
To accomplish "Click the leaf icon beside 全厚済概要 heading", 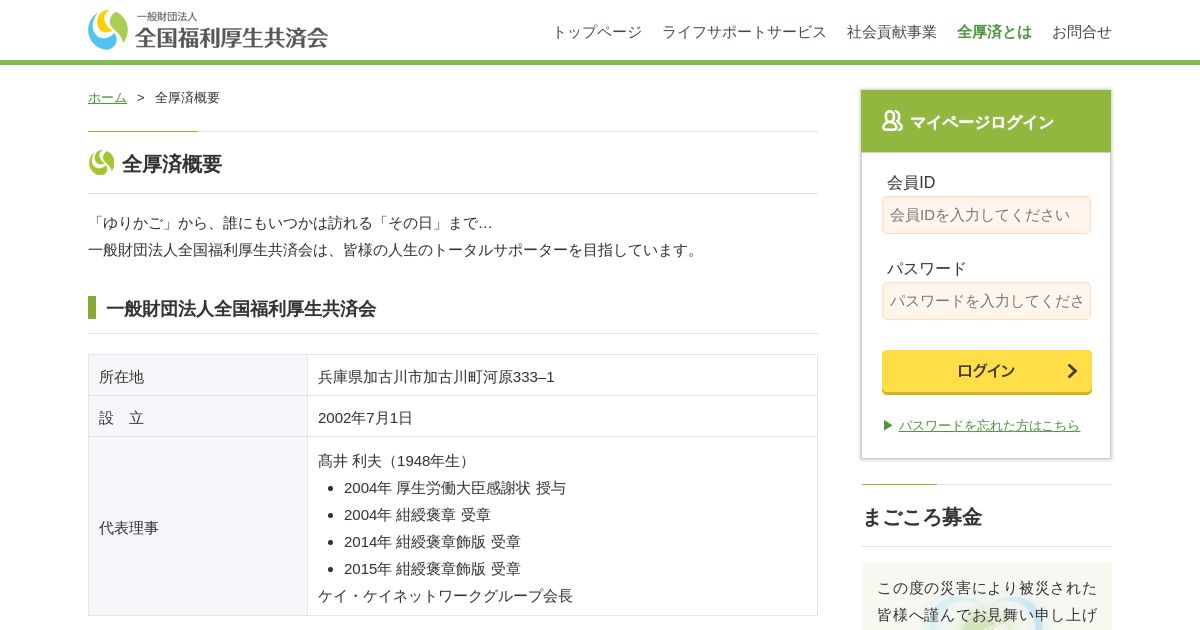I will [x=101, y=163].
